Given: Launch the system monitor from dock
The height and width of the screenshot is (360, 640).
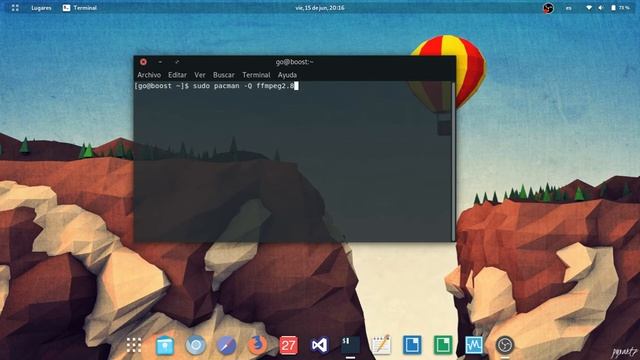Looking at the screenshot, I should 474,345.
